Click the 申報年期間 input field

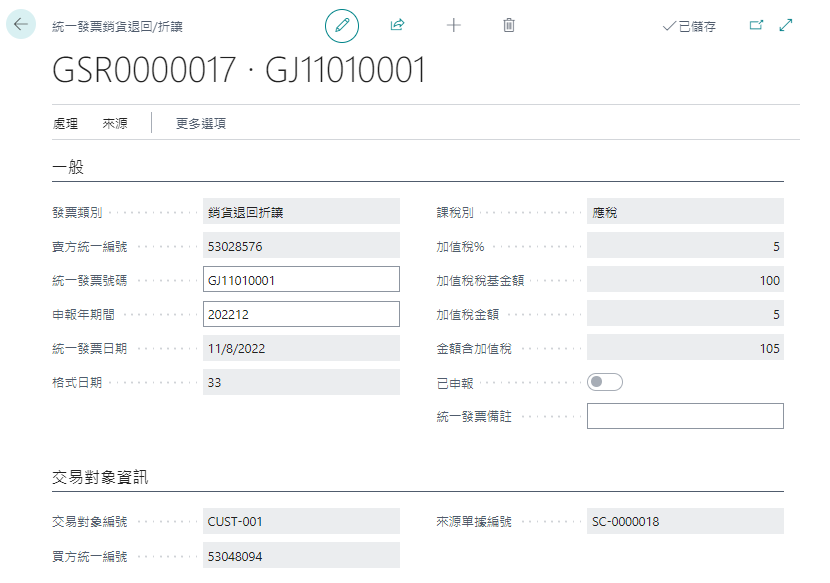(301, 314)
